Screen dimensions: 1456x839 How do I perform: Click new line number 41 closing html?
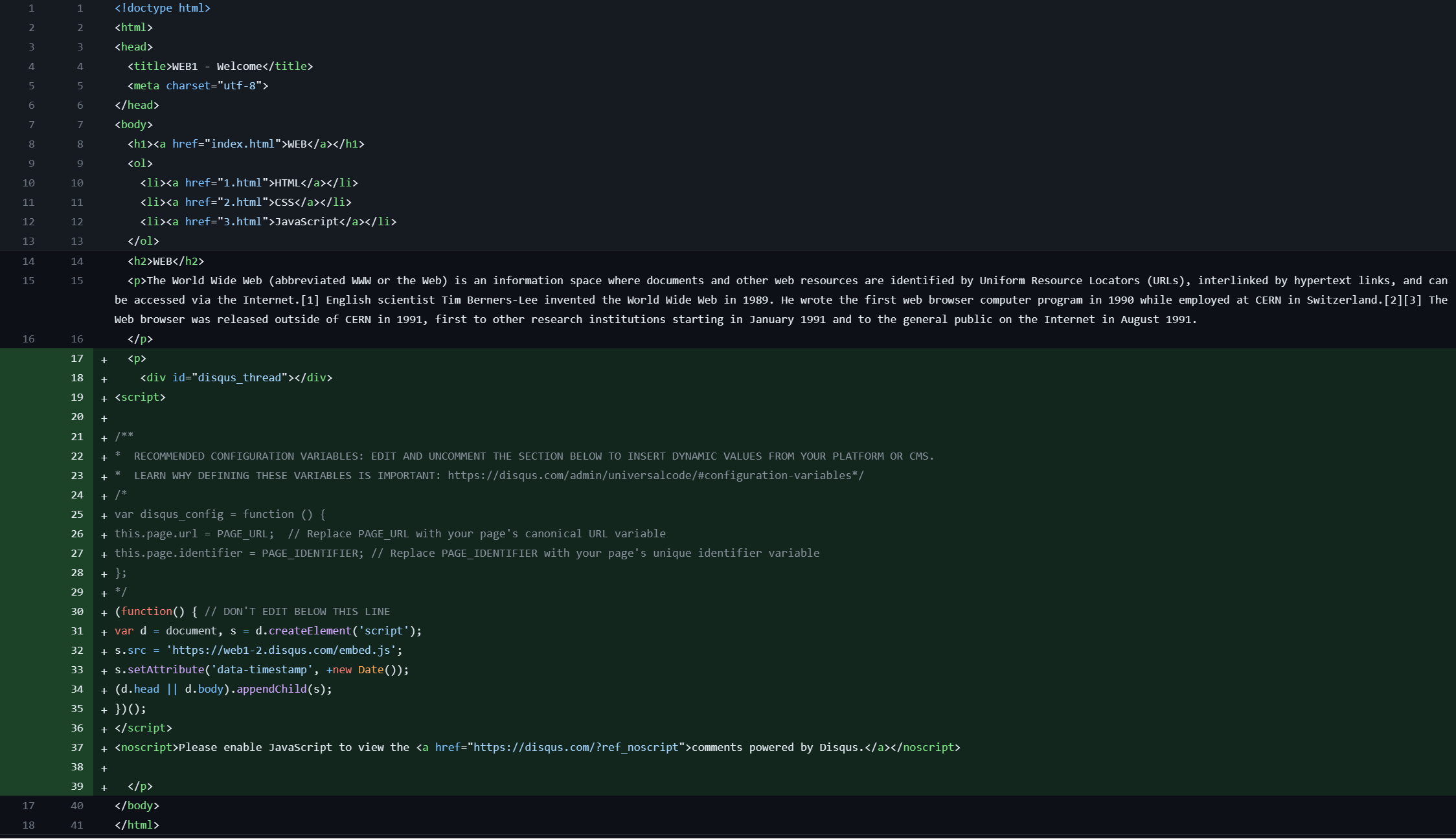[x=77, y=825]
